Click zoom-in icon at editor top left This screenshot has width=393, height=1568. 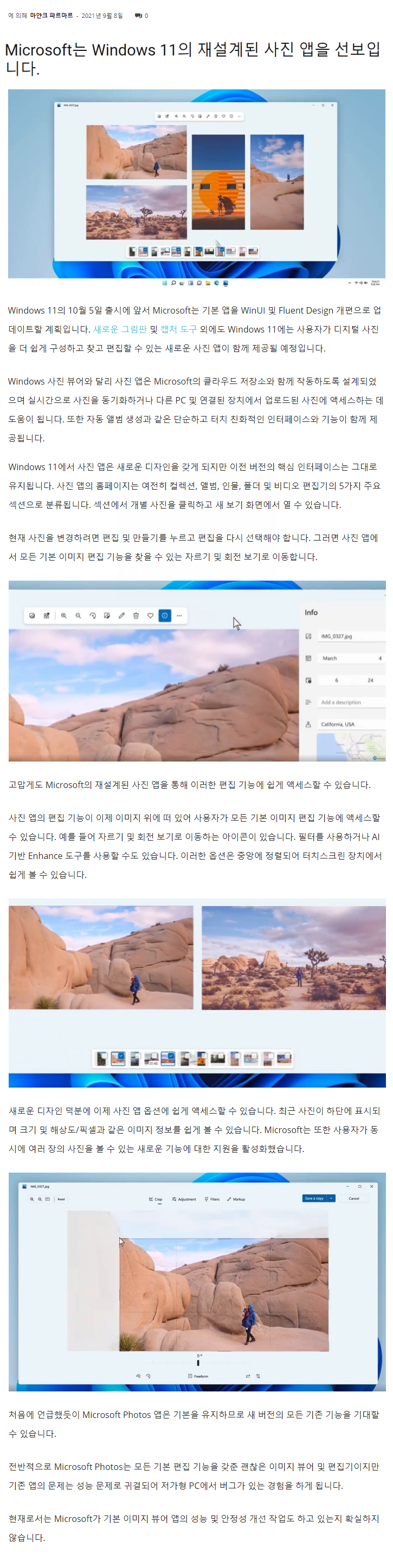click(x=33, y=1199)
